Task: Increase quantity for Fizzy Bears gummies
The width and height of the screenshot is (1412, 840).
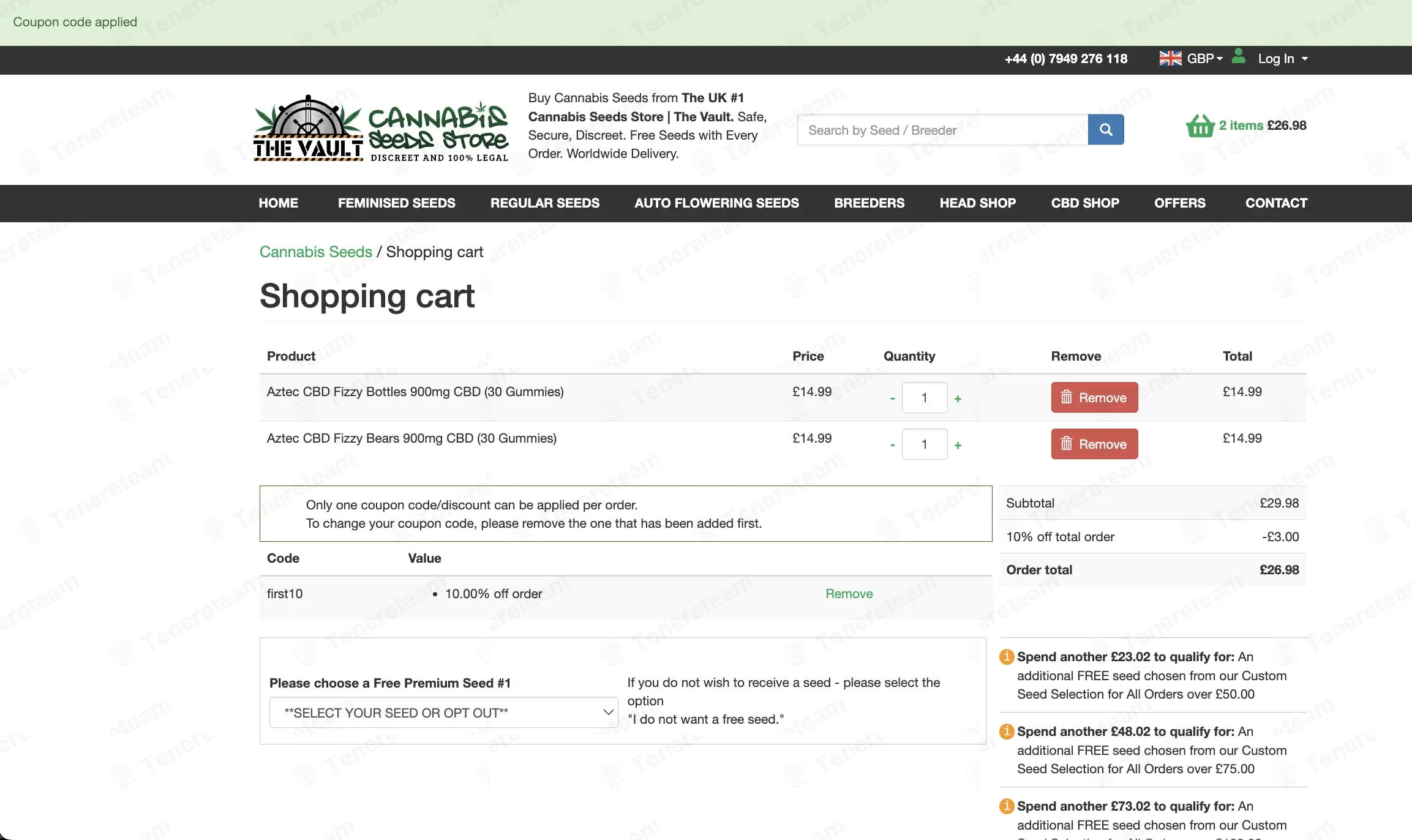Action: [x=958, y=445]
